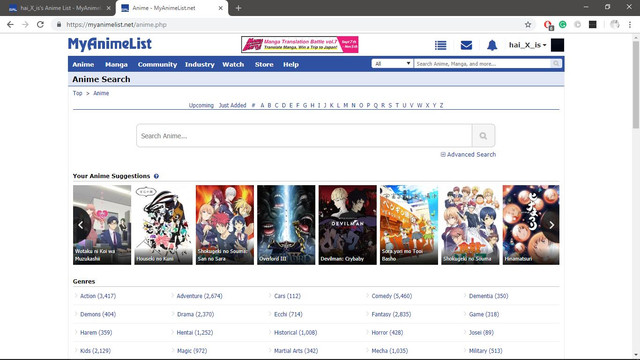Screen dimensions: 640x360
Task: Switch to the hai_X_is's Anime List tab
Action: pyautogui.click(x=60, y=8)
